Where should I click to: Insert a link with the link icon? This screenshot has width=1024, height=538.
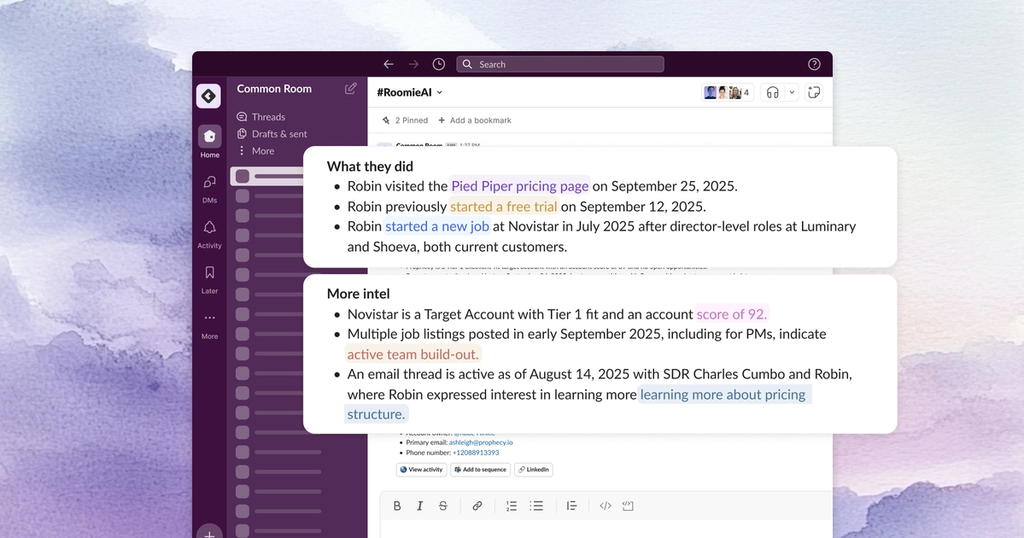[x=477, y=506]
